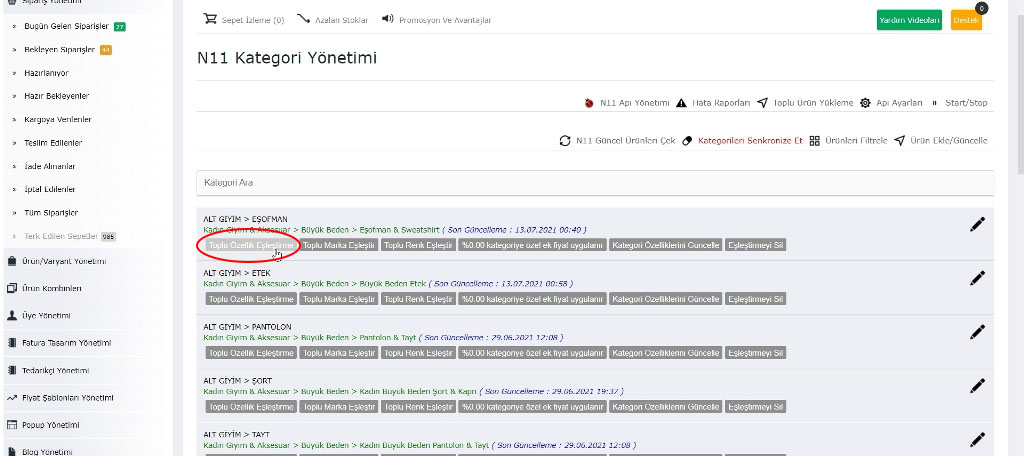Open Tüm Siparişler menu item

[x=51, y=213]
